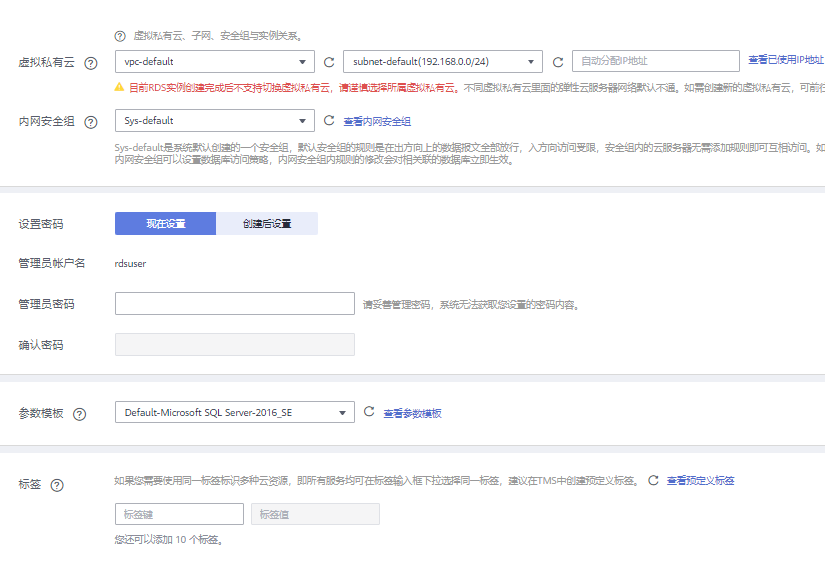Select the 现在设置 password option
The height and width of the screenshot is (565, 825).
[x=165, y=224]
